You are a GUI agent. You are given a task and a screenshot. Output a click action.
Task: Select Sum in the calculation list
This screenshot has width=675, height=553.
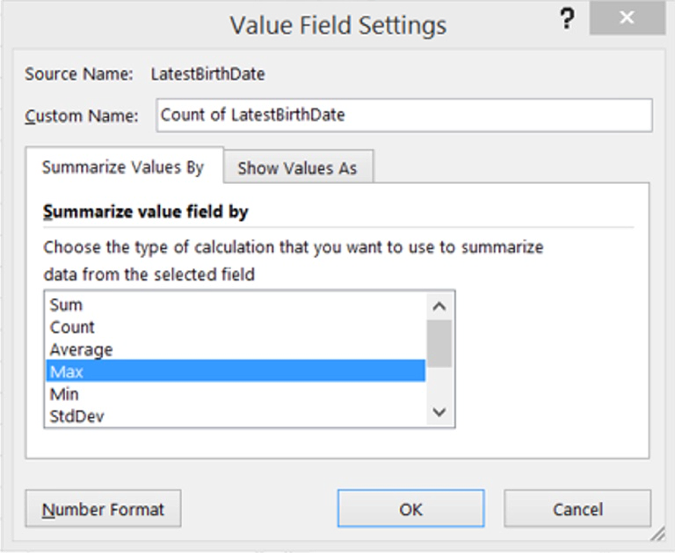(66, 305)
